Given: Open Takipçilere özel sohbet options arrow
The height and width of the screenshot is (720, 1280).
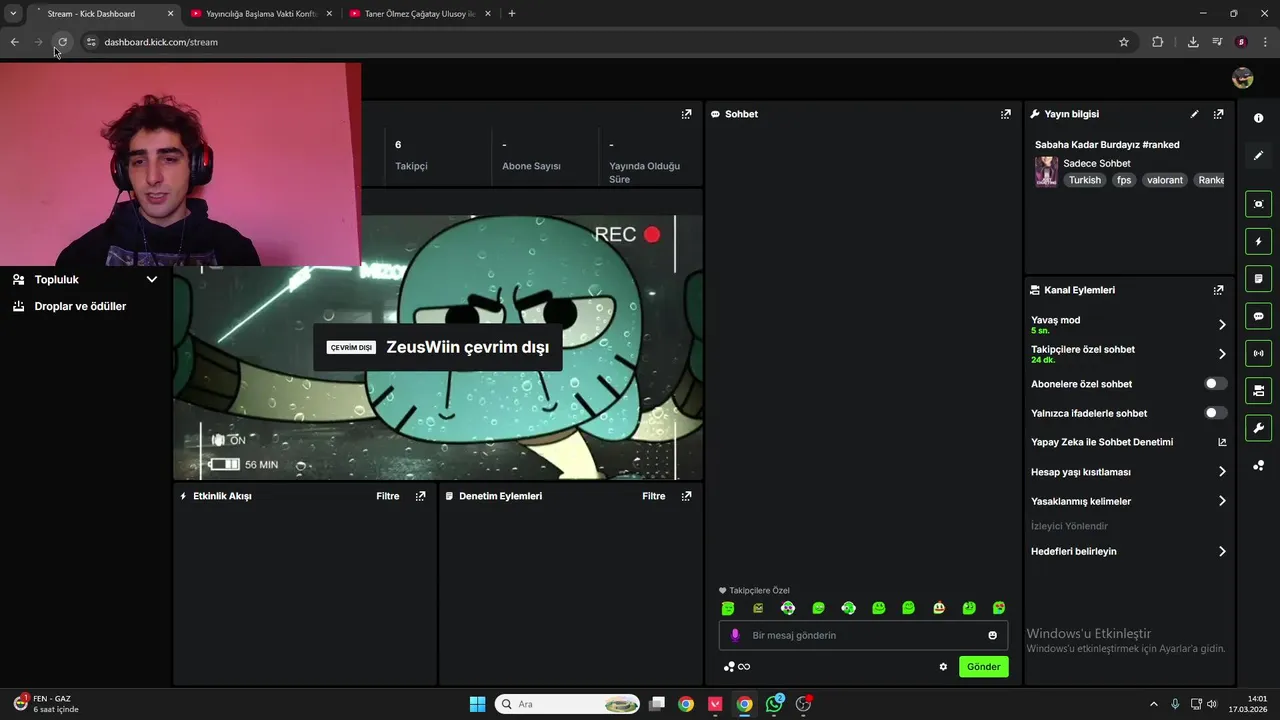Looking at the screenshot, I should (1221, 354).
